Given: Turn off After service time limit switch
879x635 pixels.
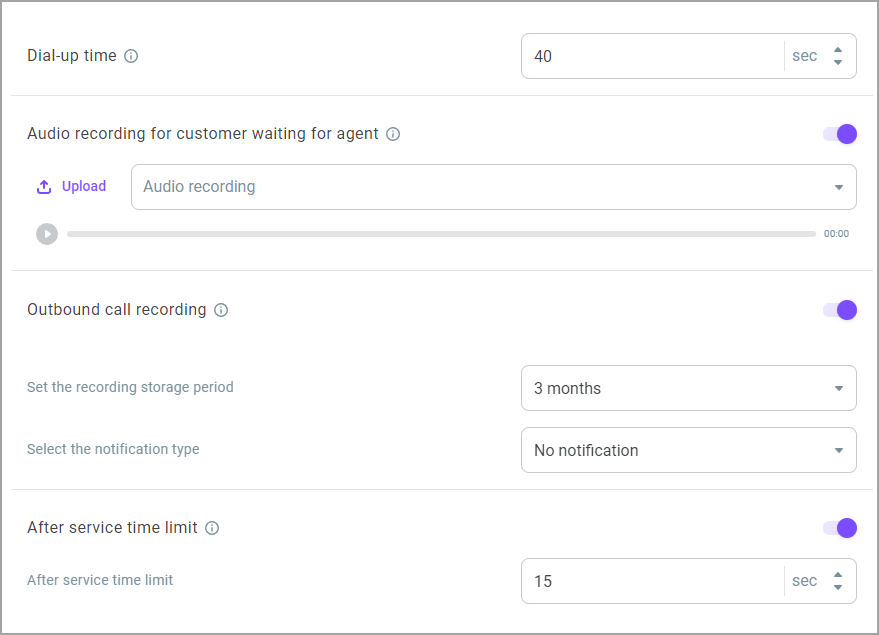Looking at the screenshot, I should click(840, 528).
